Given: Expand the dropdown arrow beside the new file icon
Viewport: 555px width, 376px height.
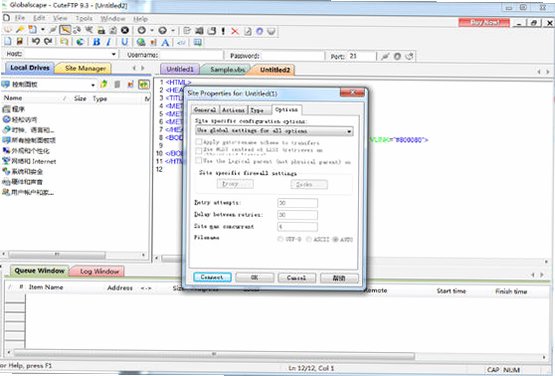Looking at the screenshot, I should (x=42, y=30).
